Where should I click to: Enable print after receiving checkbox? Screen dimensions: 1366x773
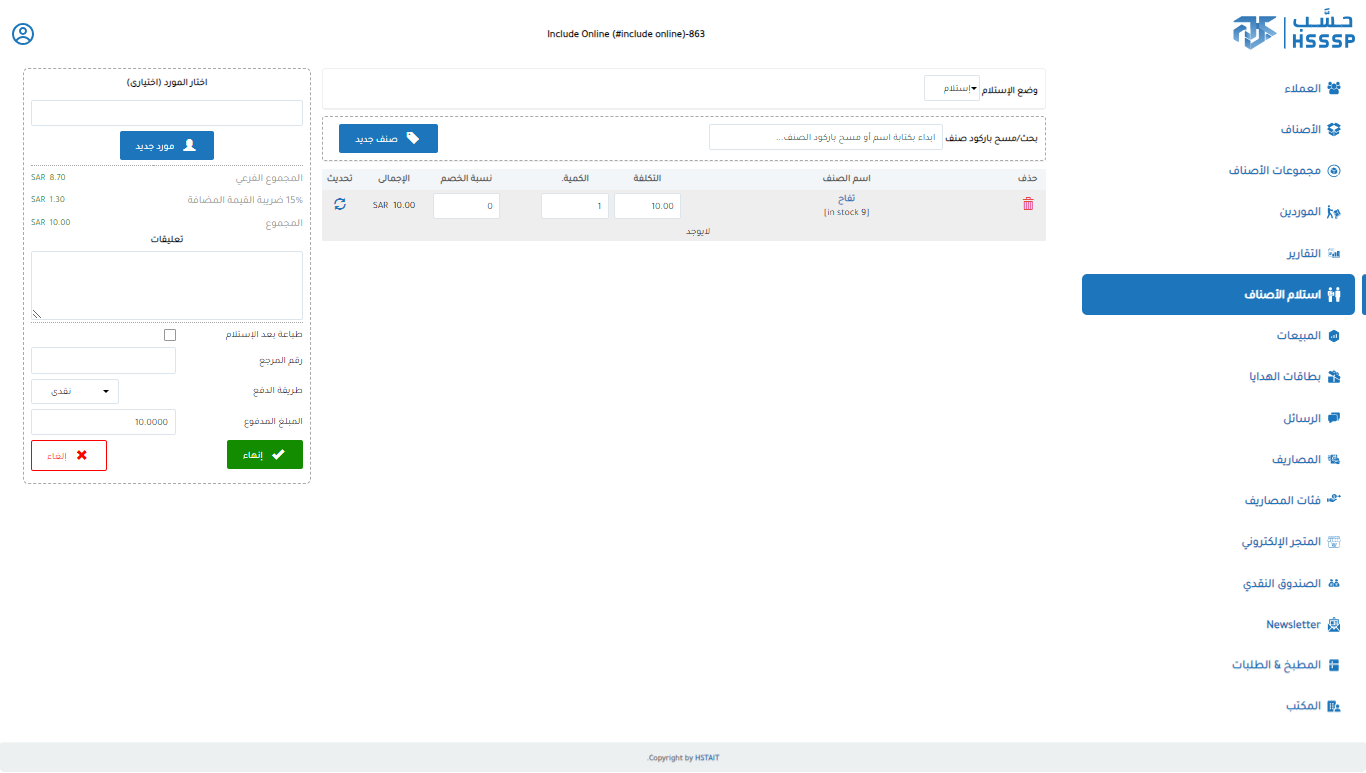pyautogui.click(x=170, y=335)
